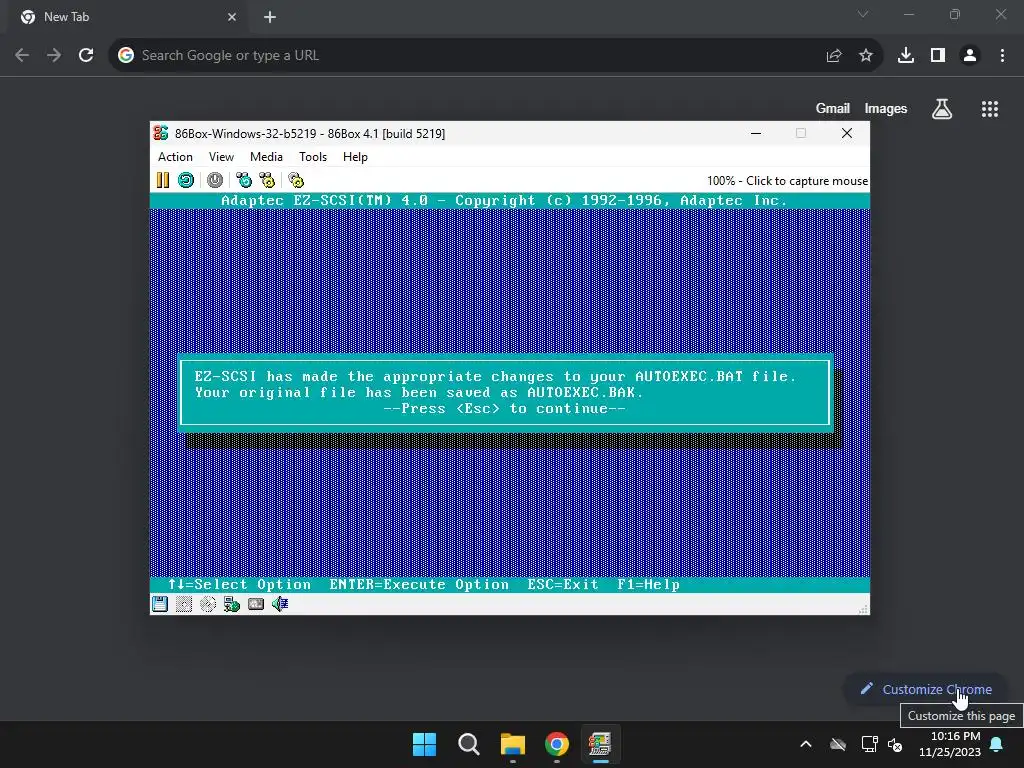Open the Gmail link
This screenshot has width=1024, height=768.
(833, 108)
